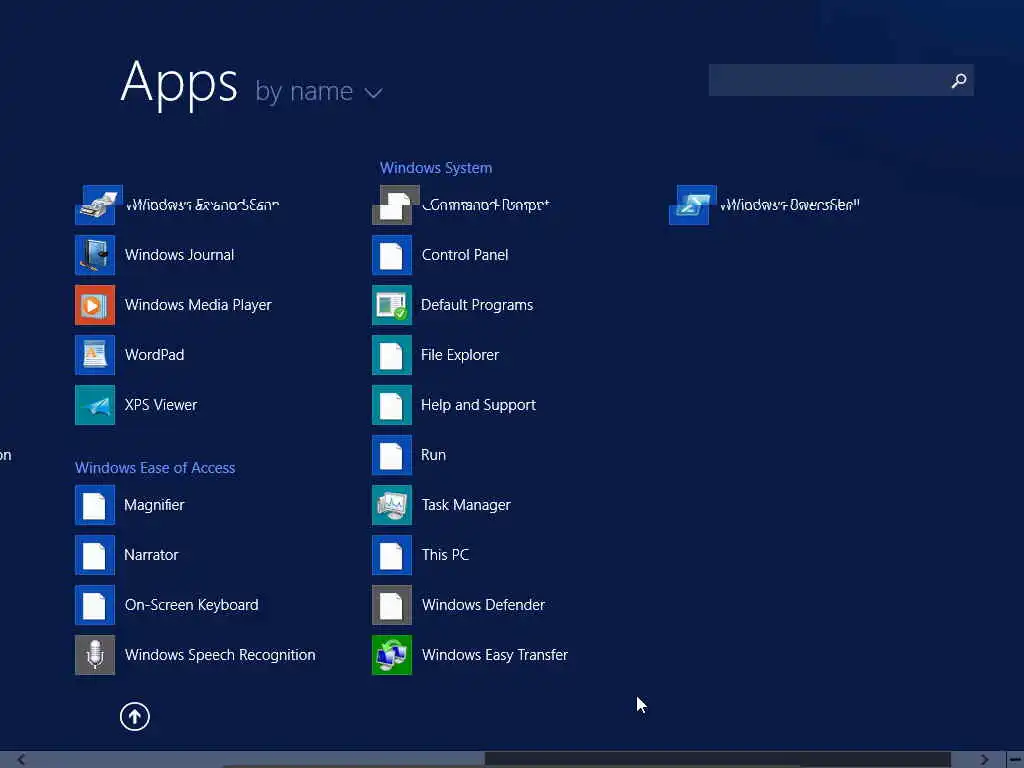This screenshot has width=1024, height=768.
Task: Click the 'XPS Viewer' label
Action: click(x=161, y=405)
